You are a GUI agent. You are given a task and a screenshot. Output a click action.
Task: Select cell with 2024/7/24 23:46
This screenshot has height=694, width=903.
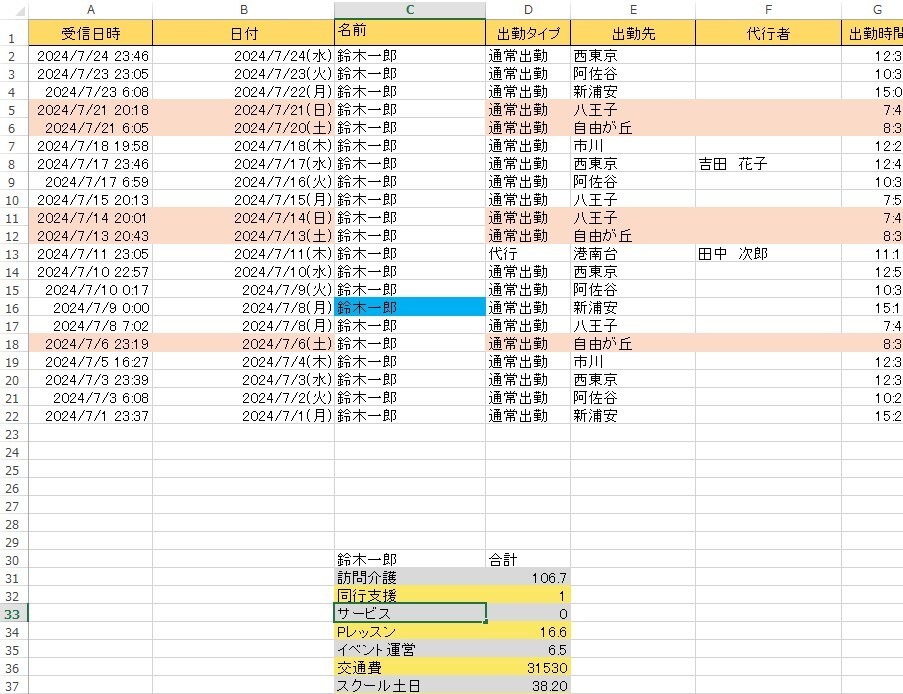click(90, 56)
